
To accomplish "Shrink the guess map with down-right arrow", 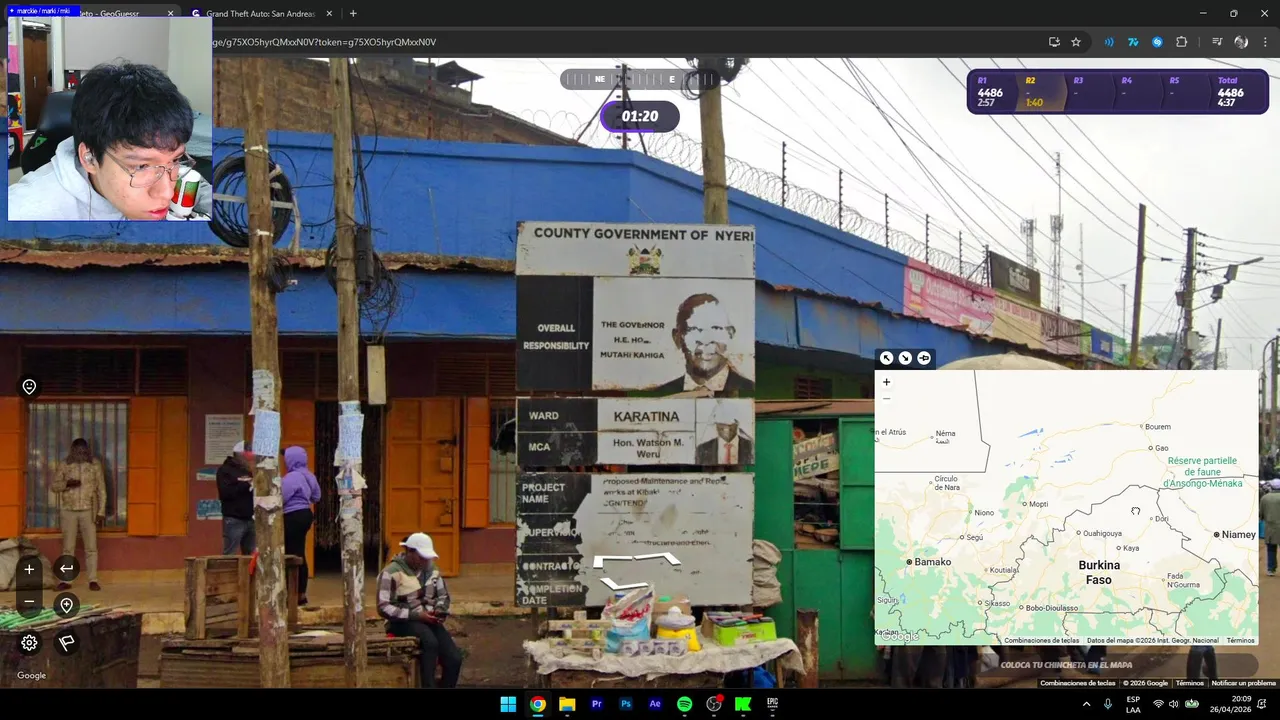I will [905, 358].
